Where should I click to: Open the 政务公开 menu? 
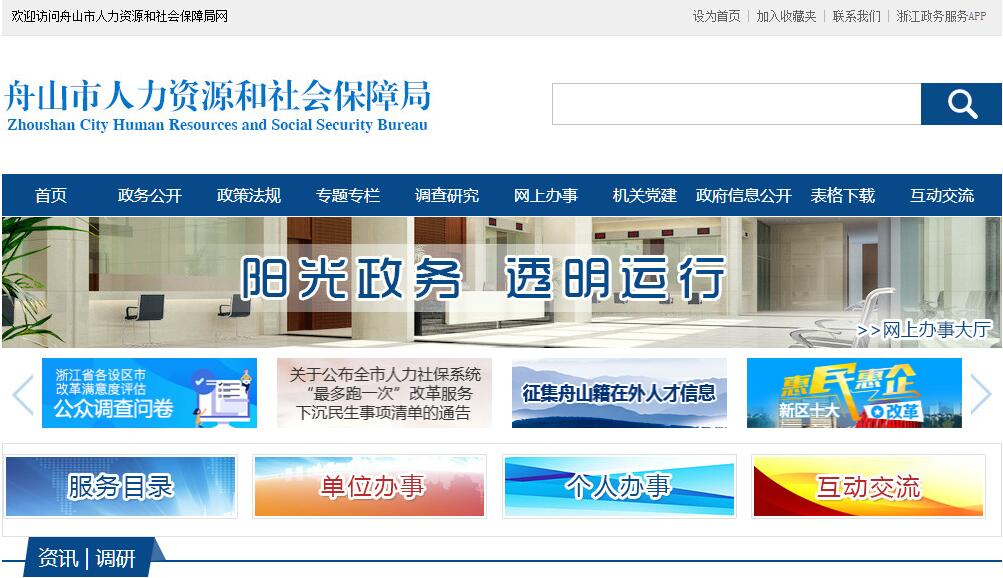pos(150,196)
